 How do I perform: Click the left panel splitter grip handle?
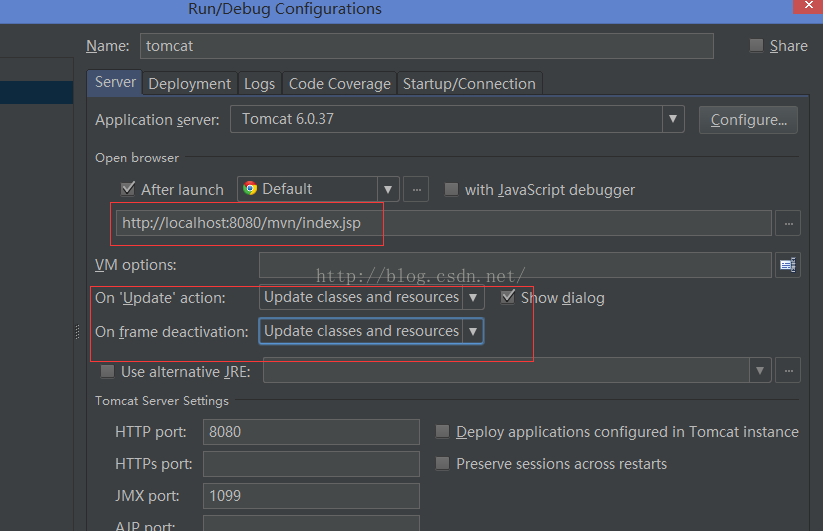coord(78,332)
